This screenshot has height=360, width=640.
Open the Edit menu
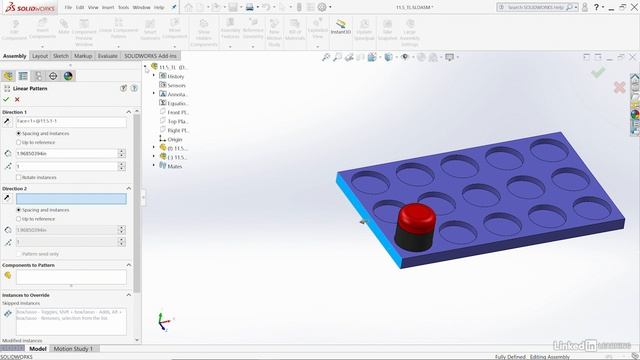(80, 7)
